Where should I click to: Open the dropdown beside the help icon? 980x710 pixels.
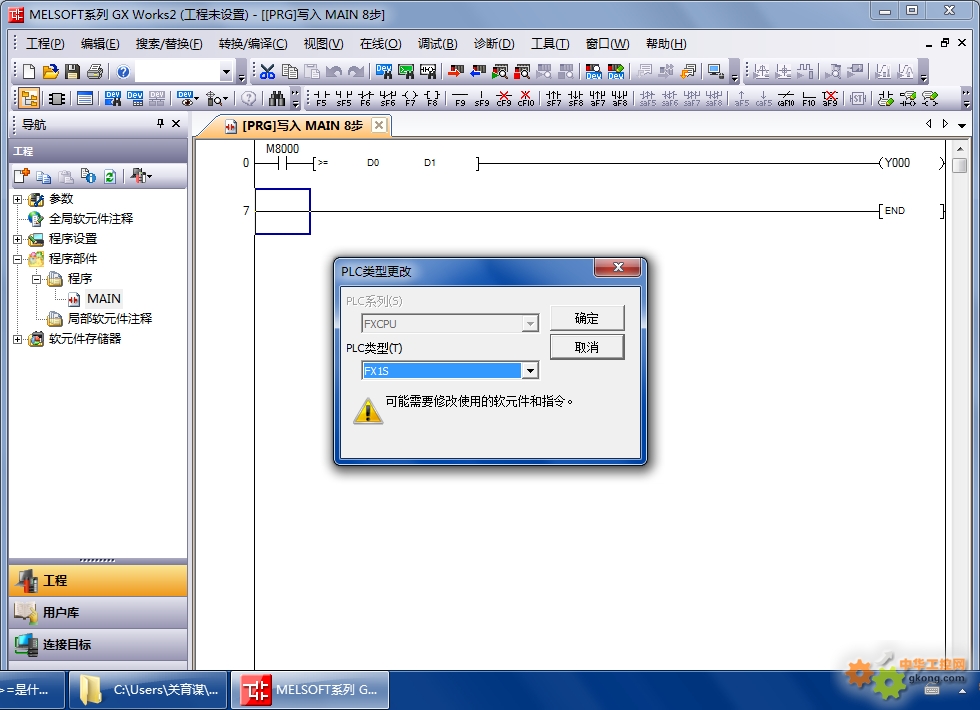(226, 72)
